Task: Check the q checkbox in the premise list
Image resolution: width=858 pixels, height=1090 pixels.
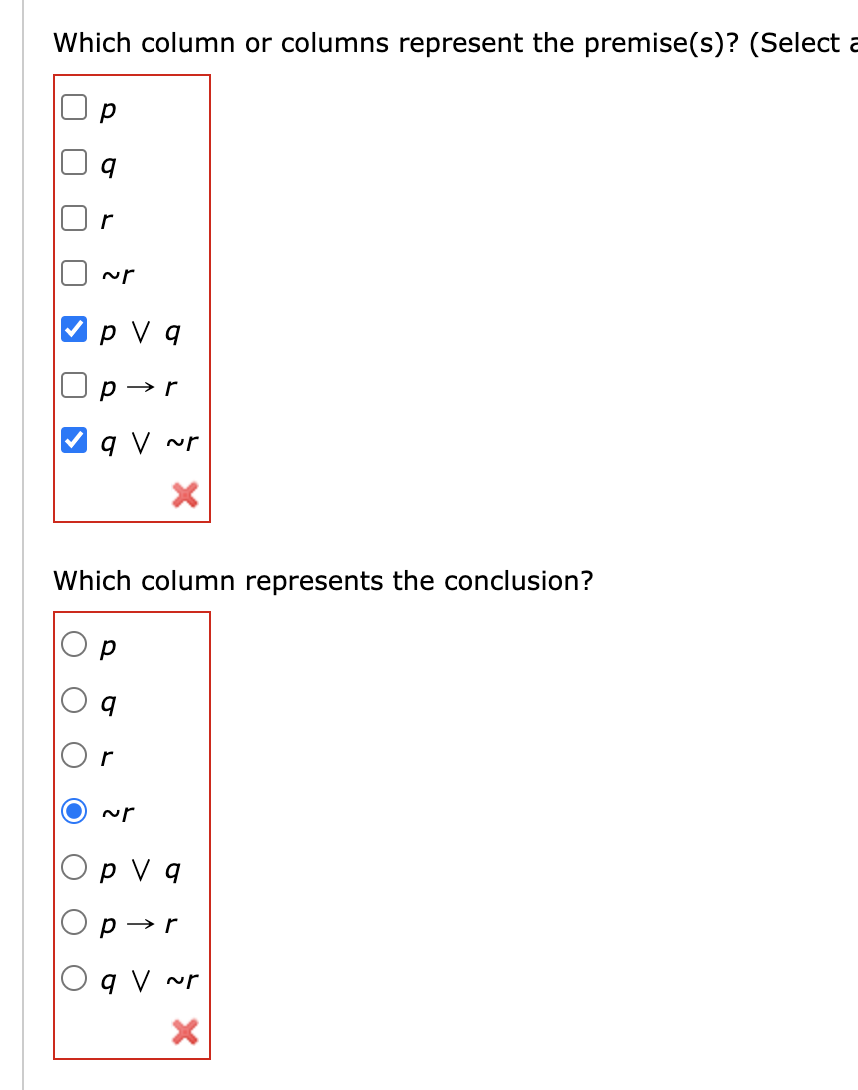Action: [x=73, y=161]
